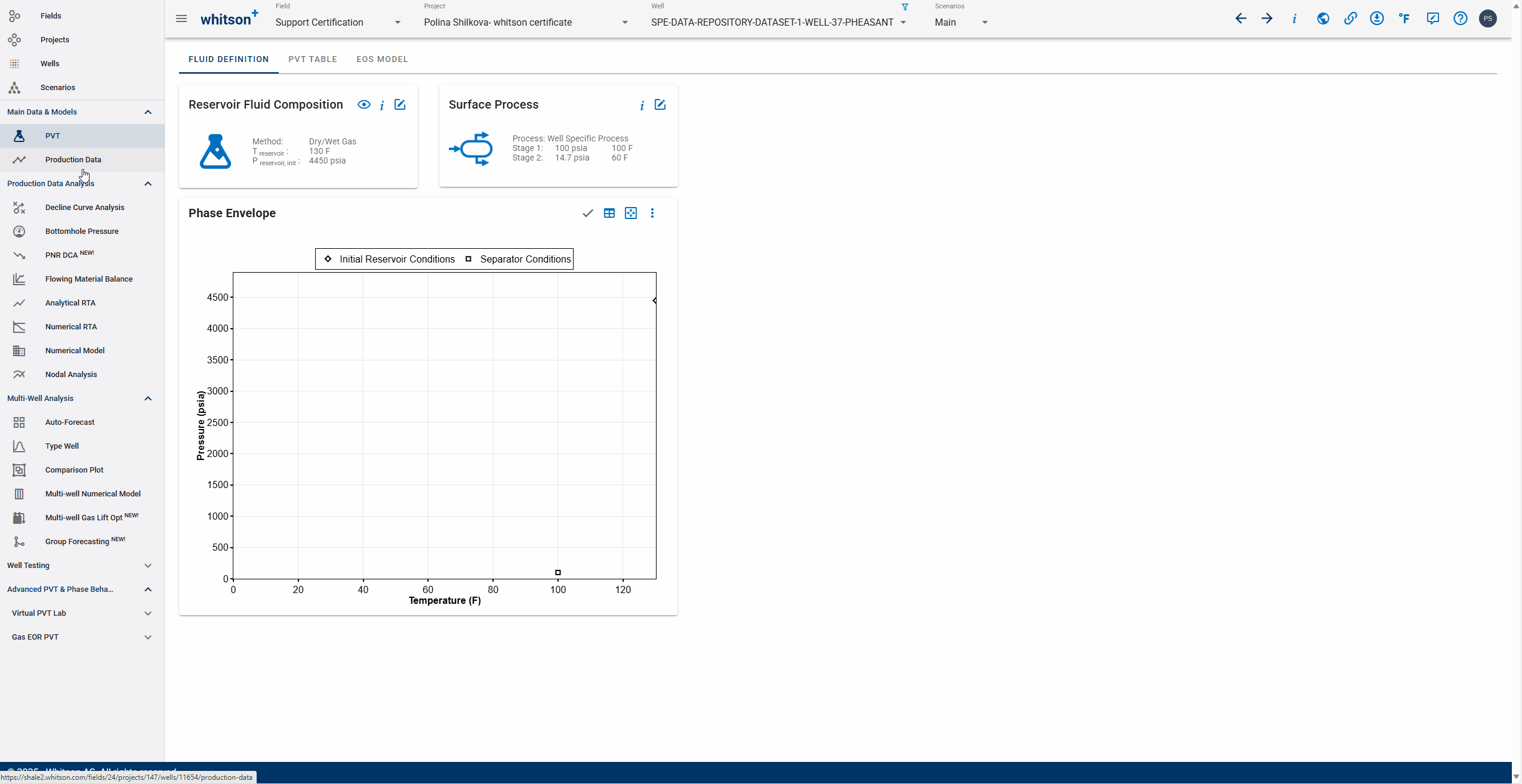The height and width of the screenshot is (784, 1522).
Task: Open Wells in the sidebar
Action: coord(82,63)
